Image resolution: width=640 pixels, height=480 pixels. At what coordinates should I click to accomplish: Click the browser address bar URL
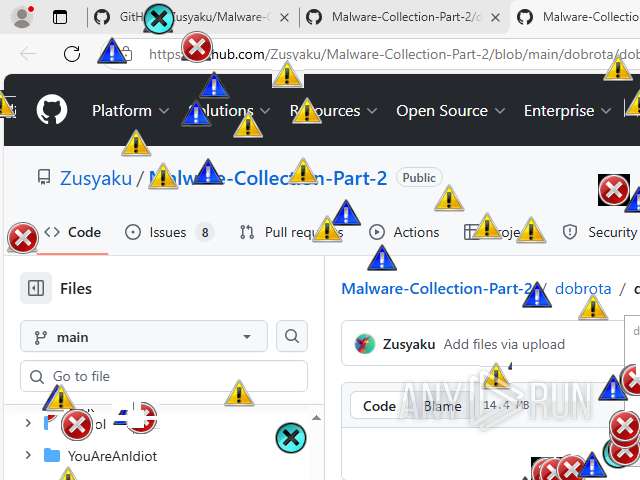click(x=392, y=54)
